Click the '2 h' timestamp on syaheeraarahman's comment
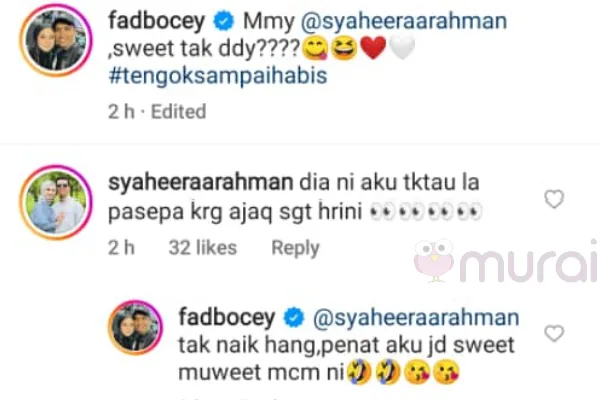Screen dimensions: 600x400 121,248
